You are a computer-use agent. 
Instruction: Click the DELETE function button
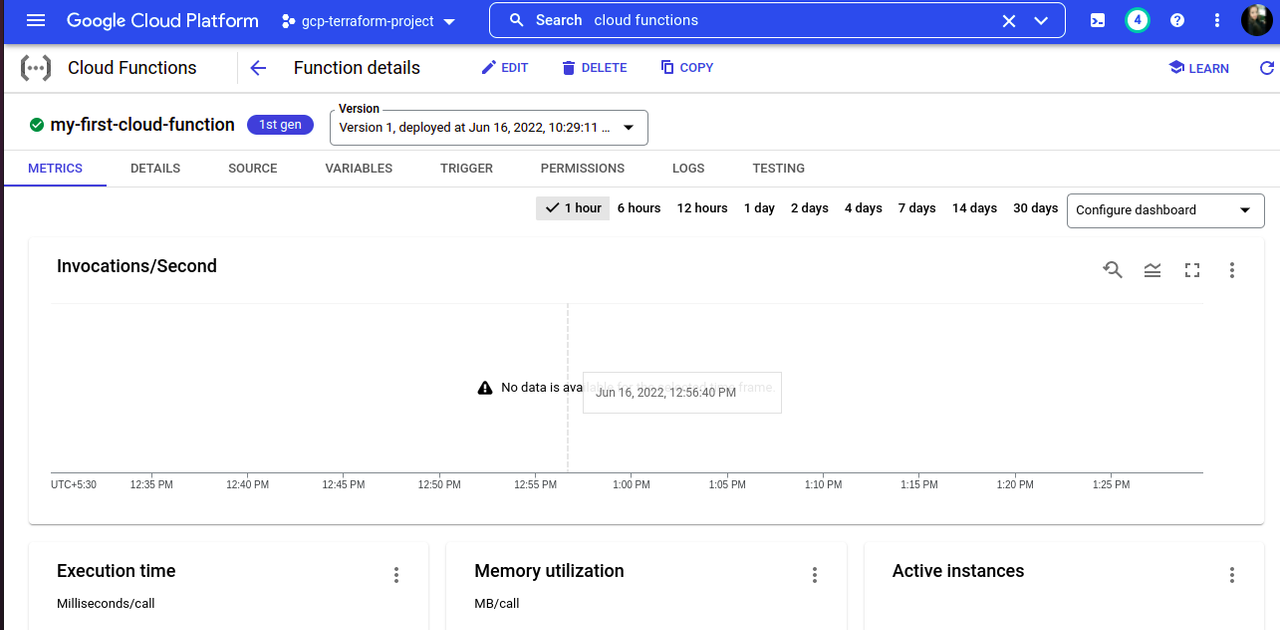[x=594, y=68]
